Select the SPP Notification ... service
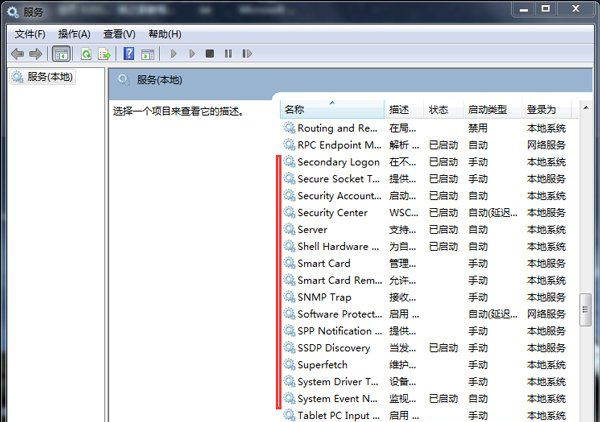The width and height of the screenshot is (600, 422). [426, 331]
